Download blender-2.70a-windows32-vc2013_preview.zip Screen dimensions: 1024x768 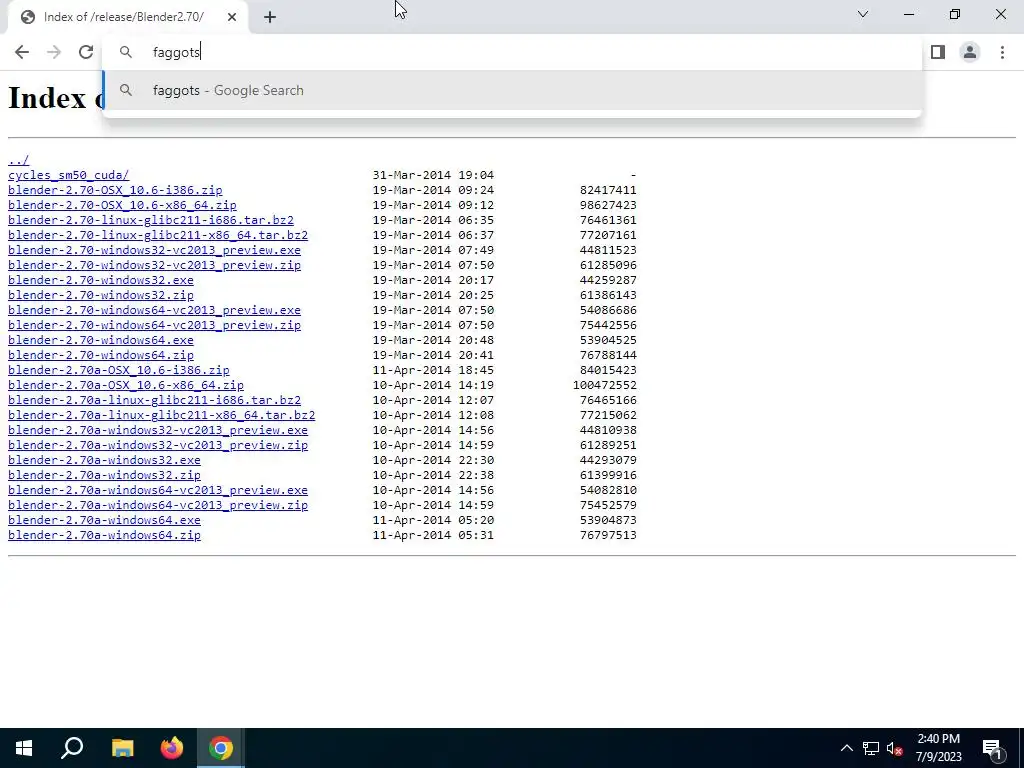click(158, 445)
